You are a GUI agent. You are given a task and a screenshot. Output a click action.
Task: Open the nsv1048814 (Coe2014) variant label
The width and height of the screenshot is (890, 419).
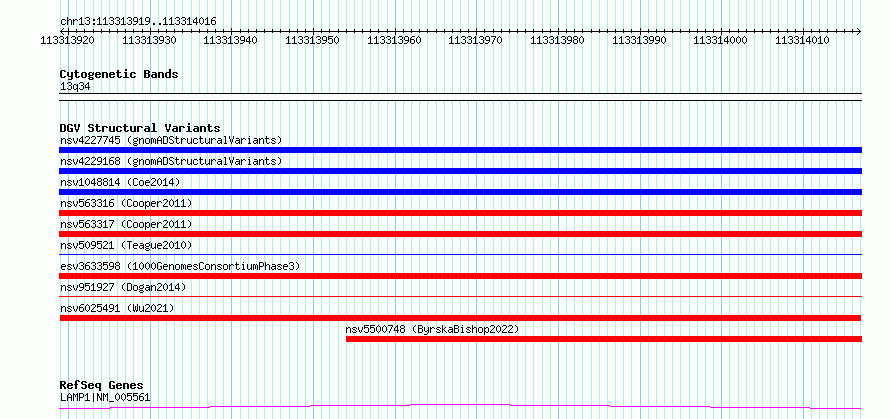(120, 182)
